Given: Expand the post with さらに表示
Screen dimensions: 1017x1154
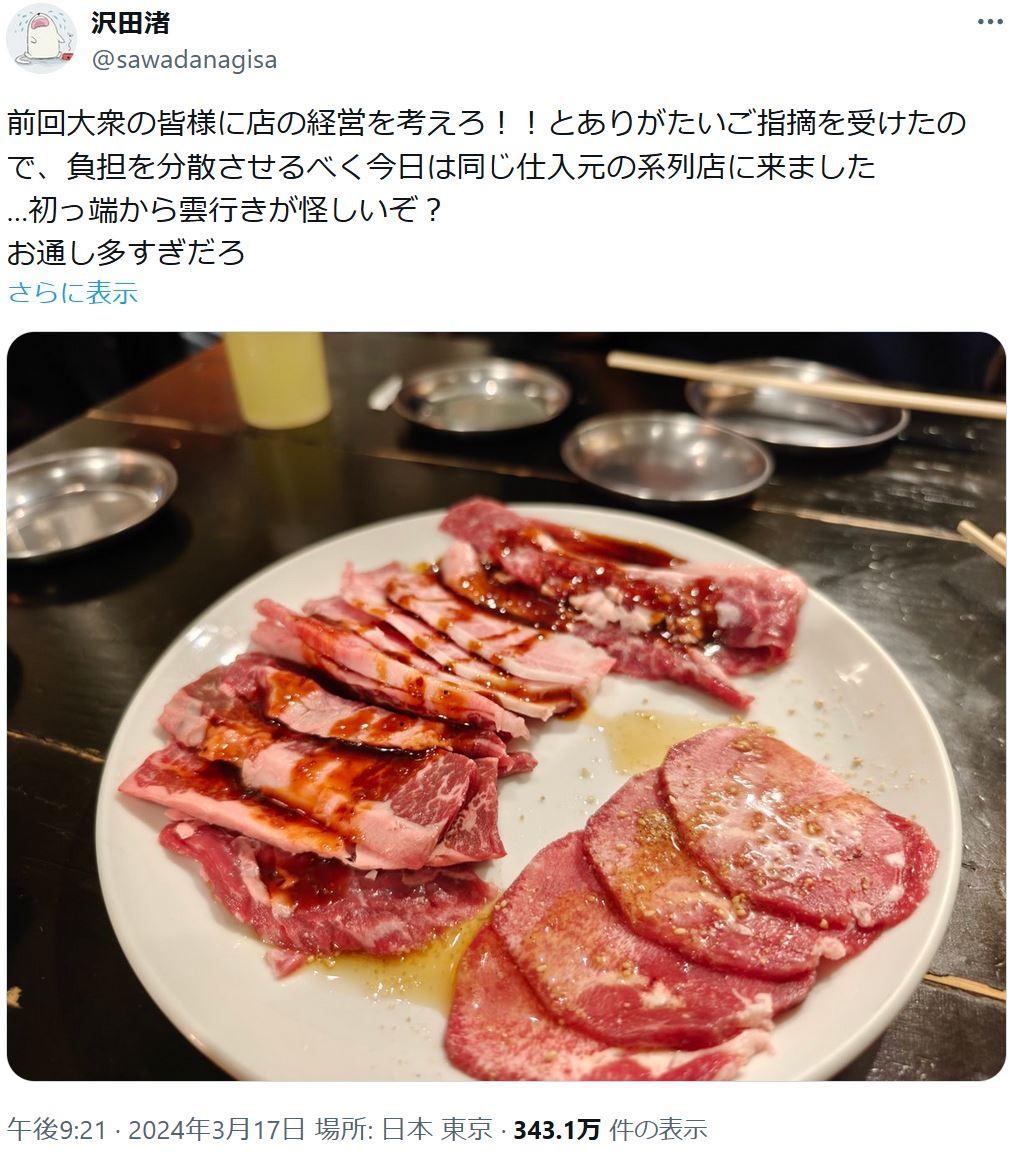Looking at the screenshot, I should (73, 293).
